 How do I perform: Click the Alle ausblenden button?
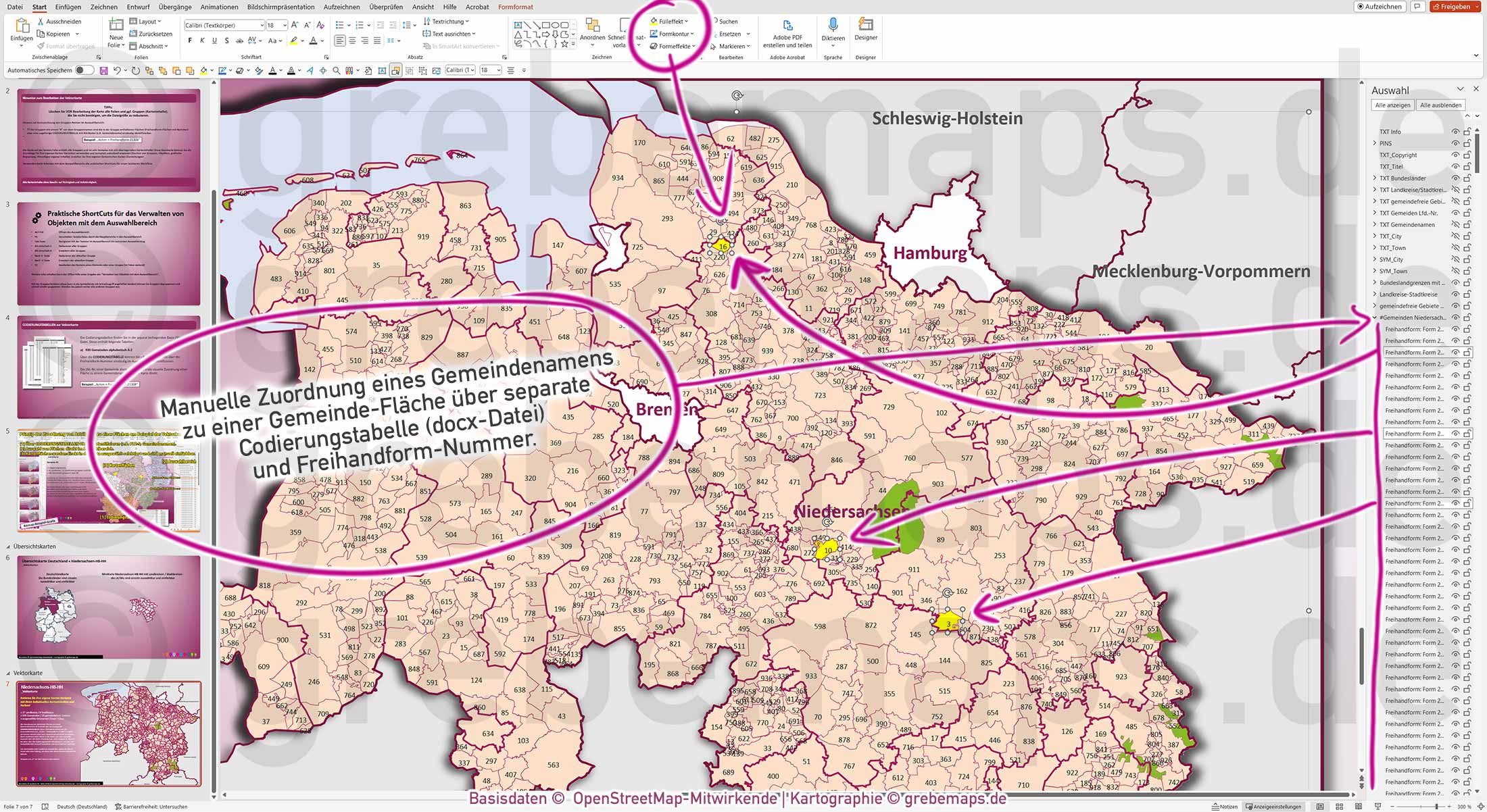1440,105
